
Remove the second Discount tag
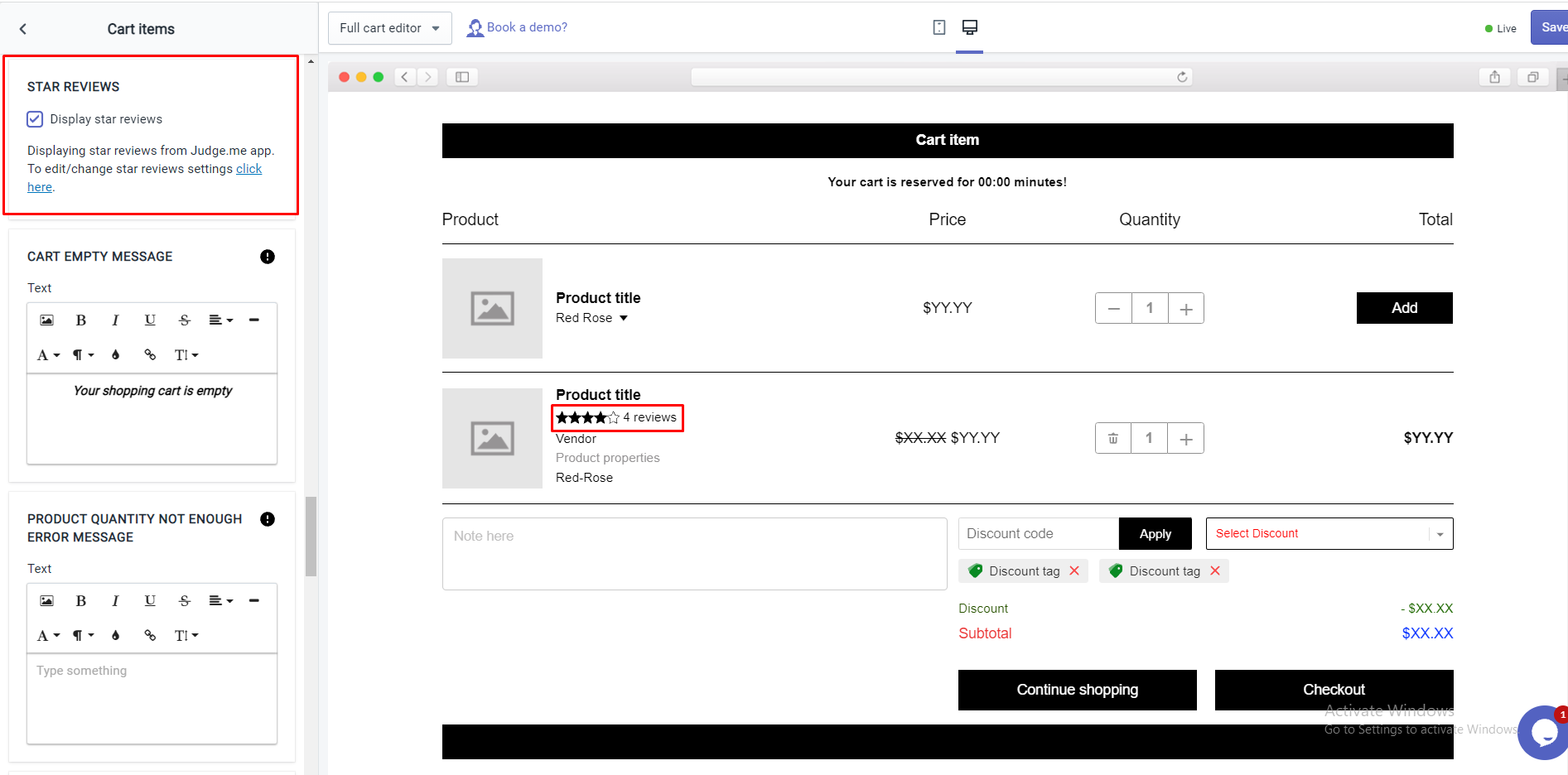coord(1215,571)
